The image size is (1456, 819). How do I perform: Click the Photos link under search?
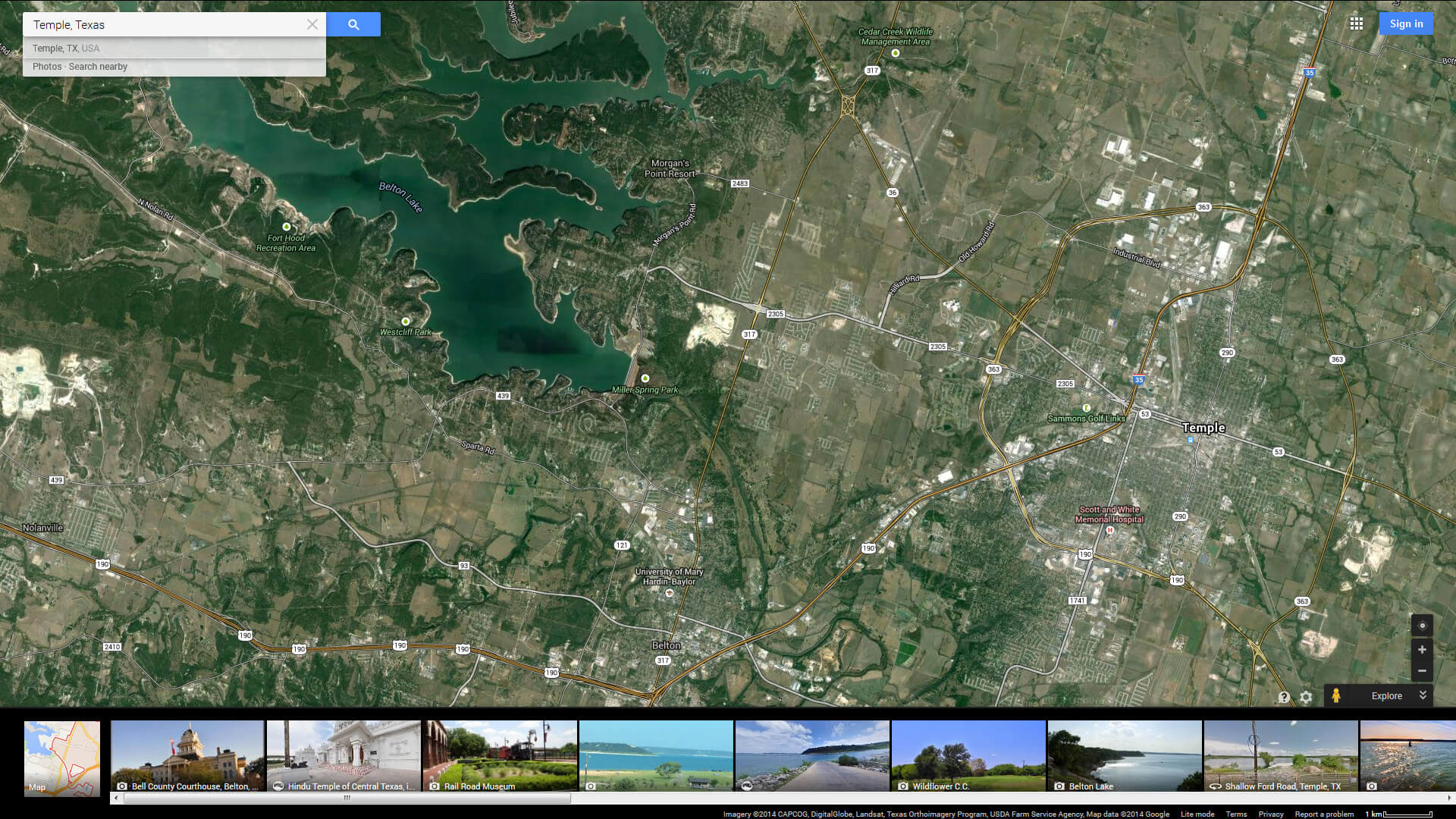(x=47, y=67)
